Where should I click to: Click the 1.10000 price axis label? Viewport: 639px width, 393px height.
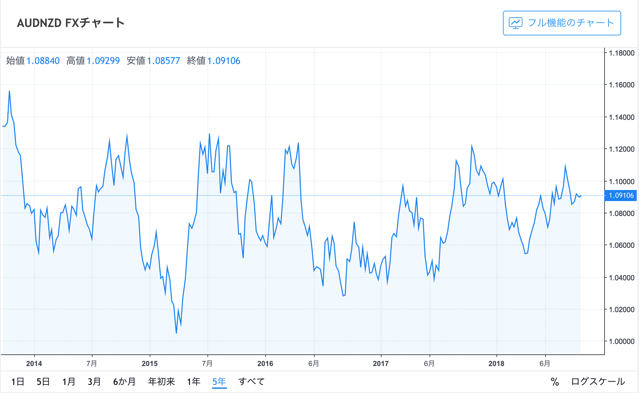tap(621, 181)
